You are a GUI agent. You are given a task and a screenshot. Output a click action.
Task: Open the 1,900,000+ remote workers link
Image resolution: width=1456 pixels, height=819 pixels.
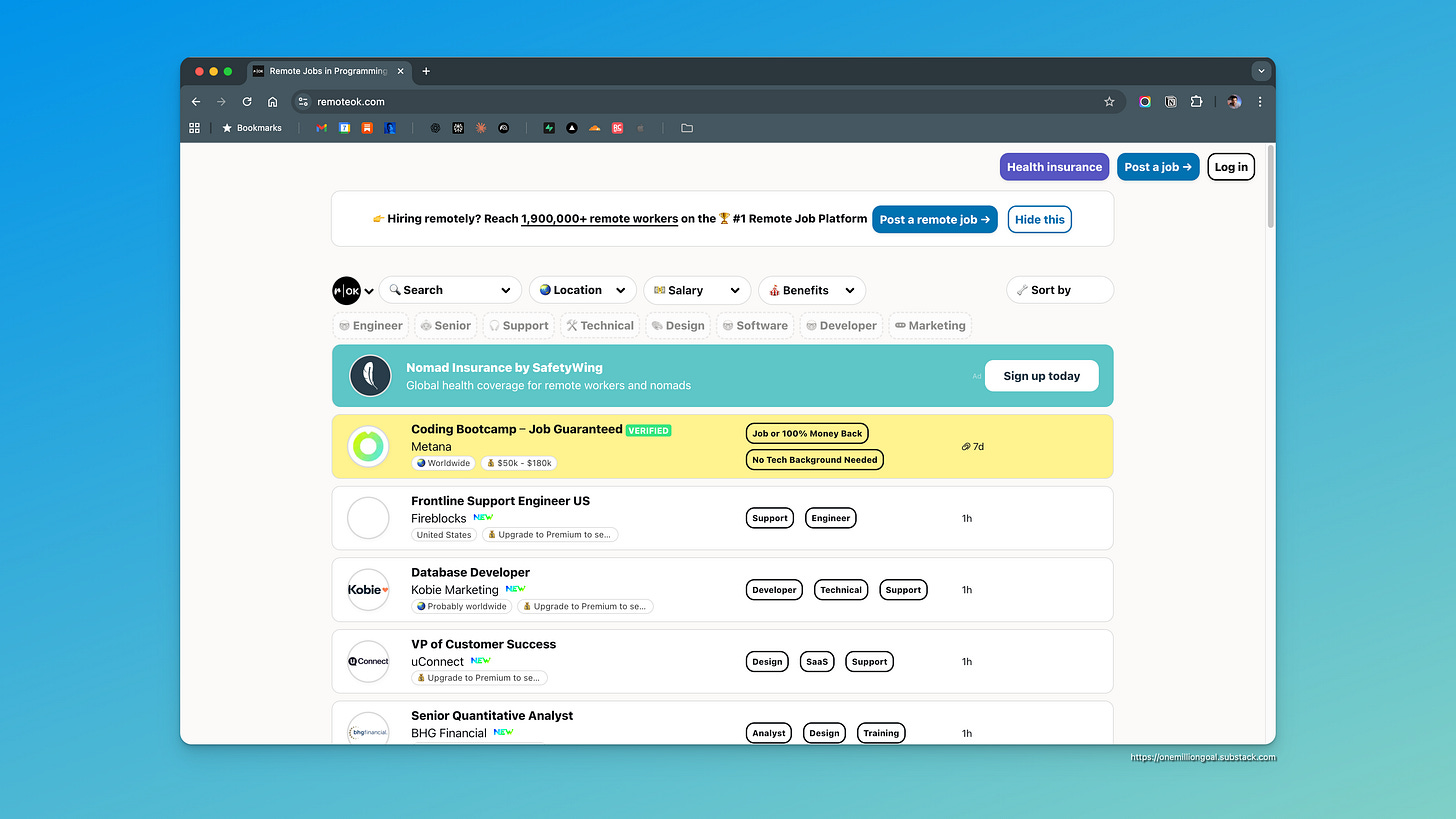599,219
